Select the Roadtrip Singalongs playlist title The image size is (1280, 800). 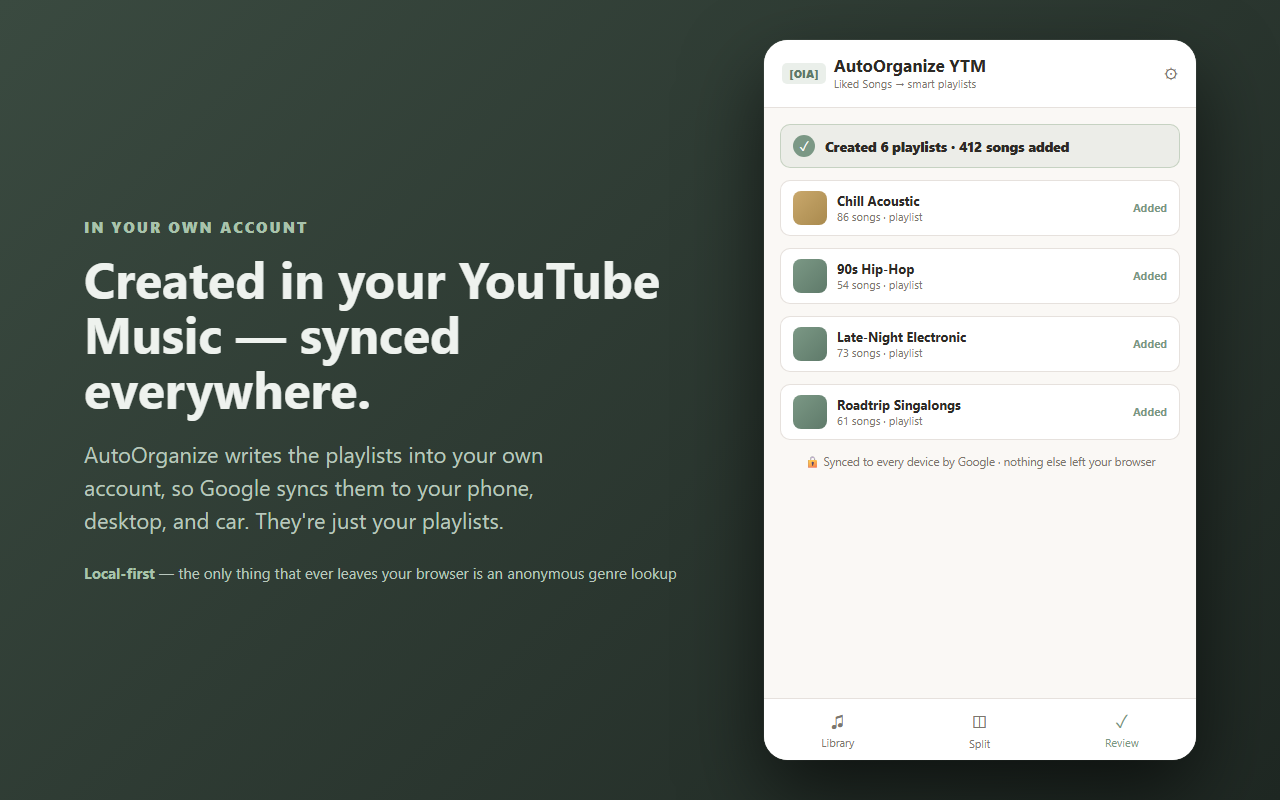click(899, 405)
